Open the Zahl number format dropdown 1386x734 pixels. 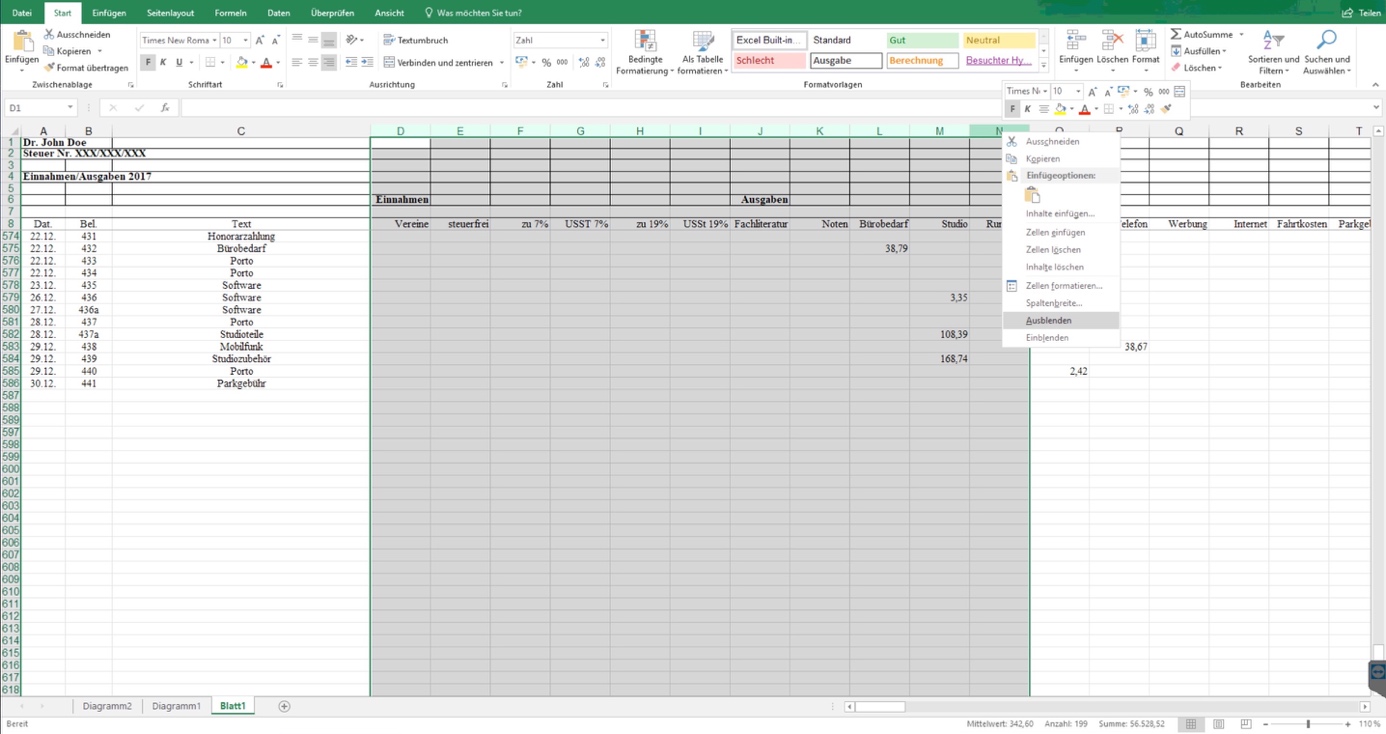click(x=602, y=40)
